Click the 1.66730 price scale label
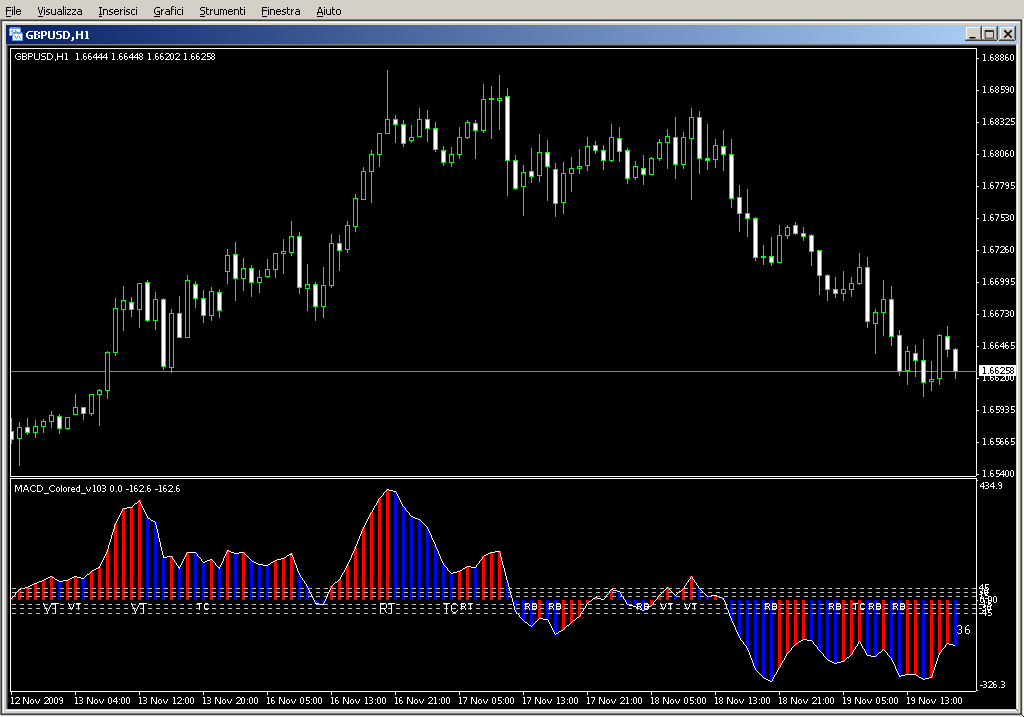 (999, 313)
